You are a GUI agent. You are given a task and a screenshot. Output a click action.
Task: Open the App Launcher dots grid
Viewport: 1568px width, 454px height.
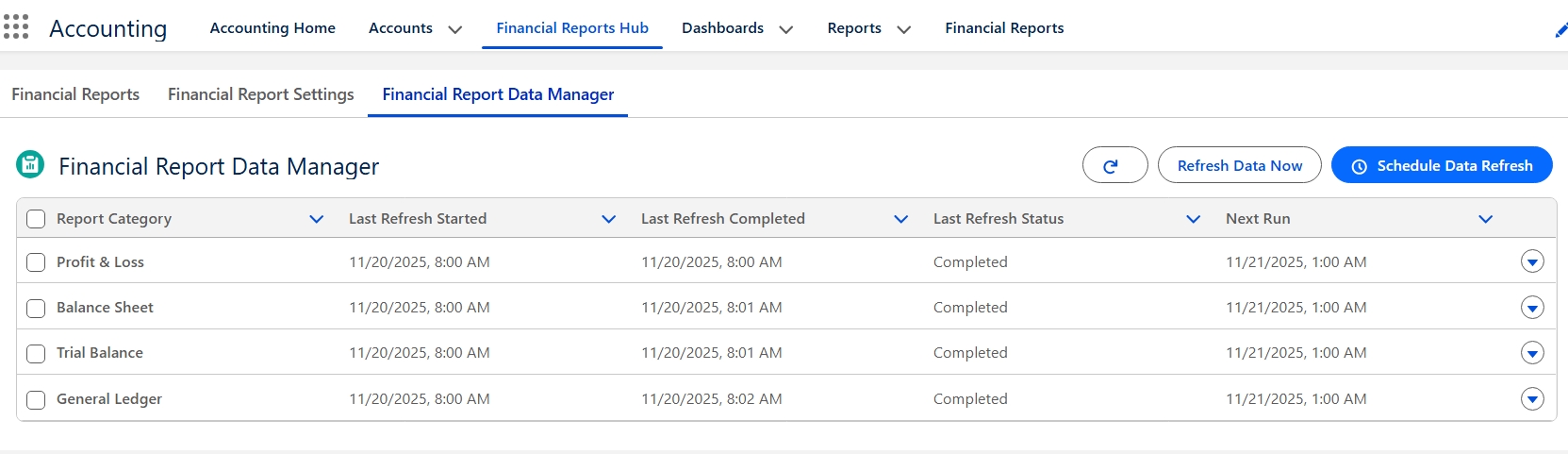[x=15, y=26]
